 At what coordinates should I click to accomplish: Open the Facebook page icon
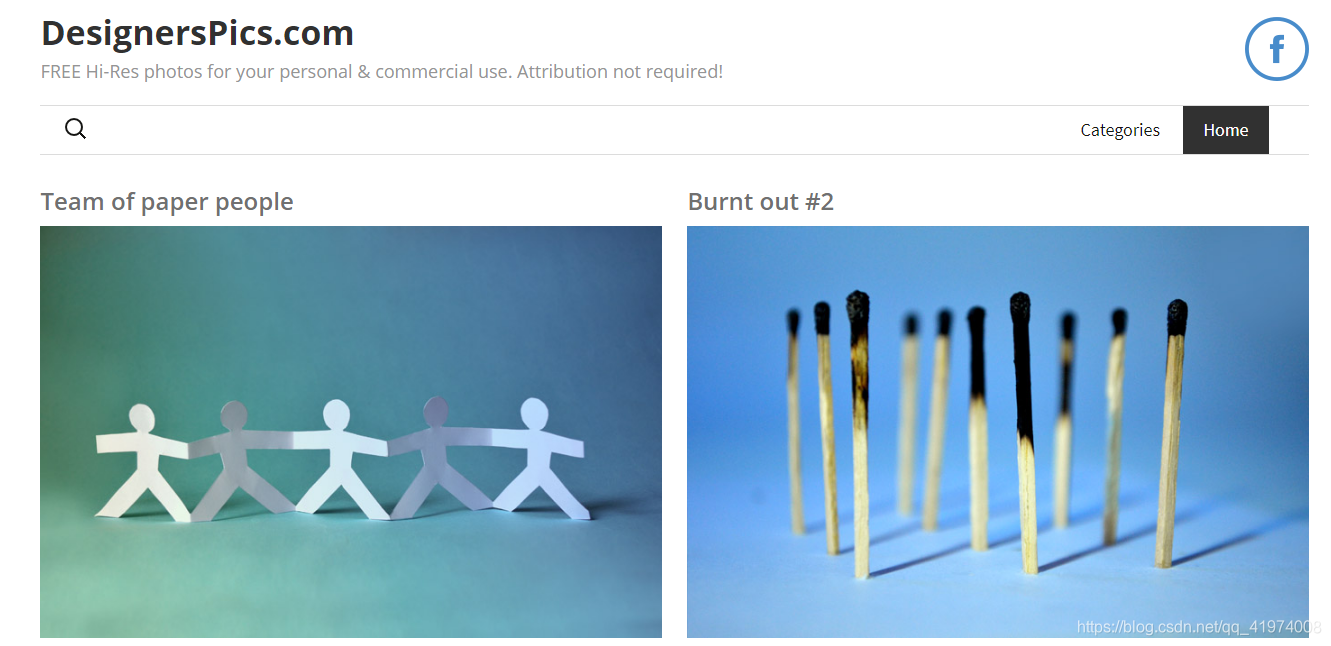coord(1276,49)
